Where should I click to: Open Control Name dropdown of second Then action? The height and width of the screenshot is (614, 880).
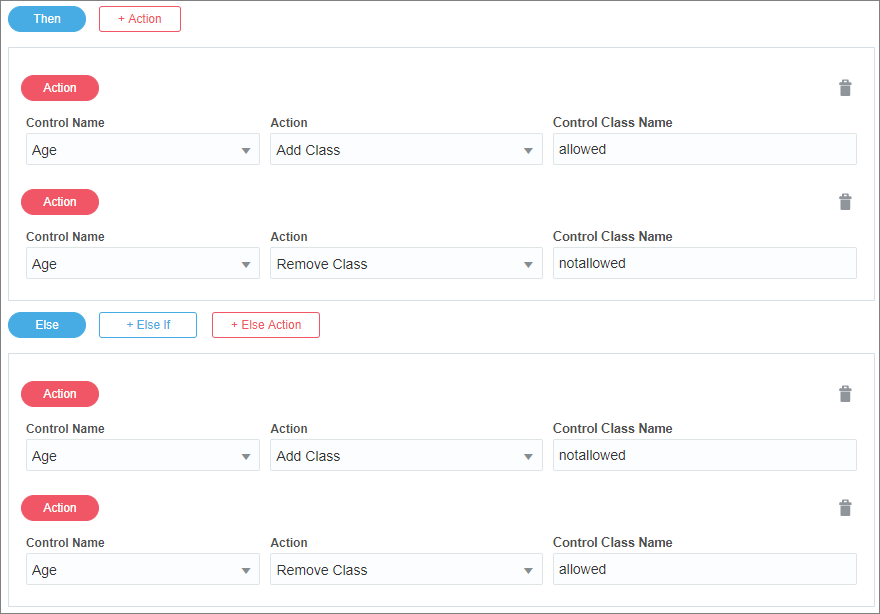(x=142, y=264)
